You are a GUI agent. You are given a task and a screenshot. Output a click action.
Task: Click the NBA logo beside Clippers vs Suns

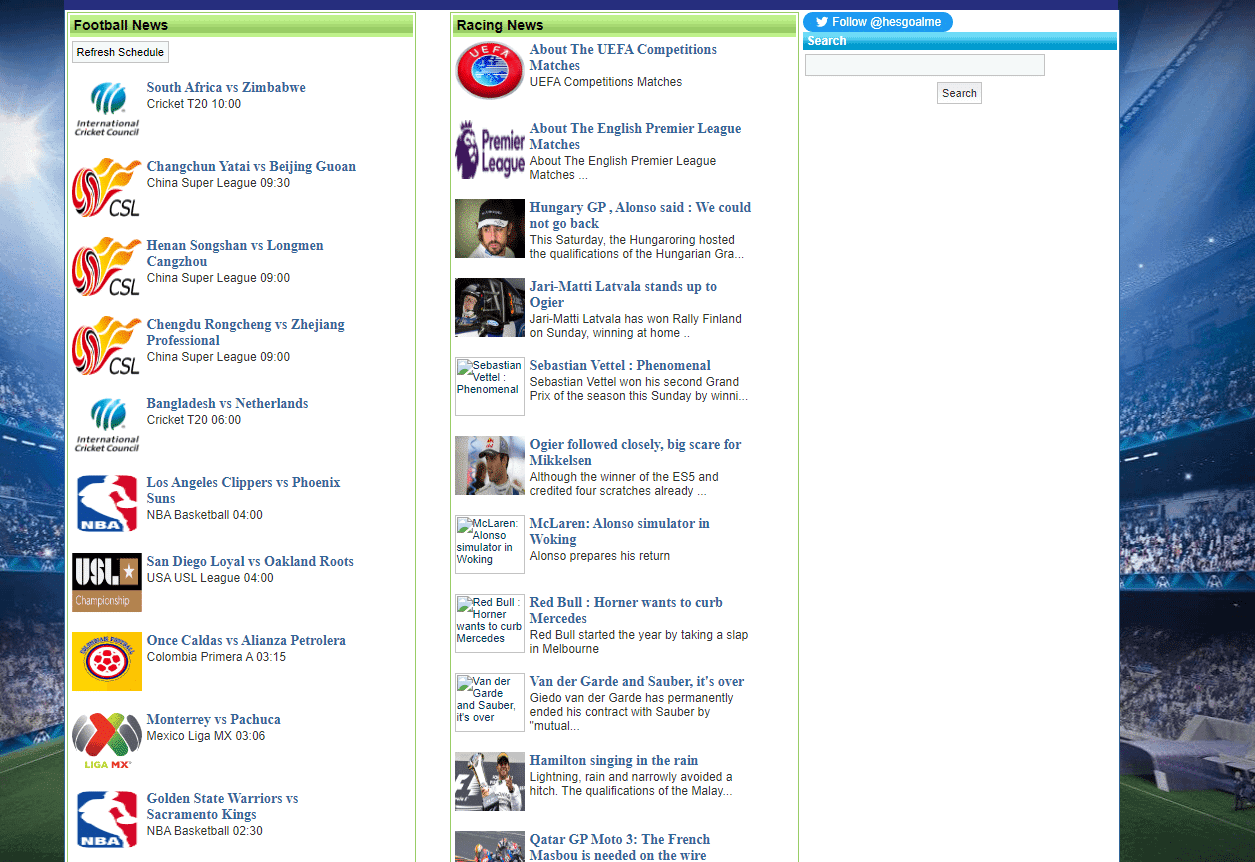pos(107,503)
